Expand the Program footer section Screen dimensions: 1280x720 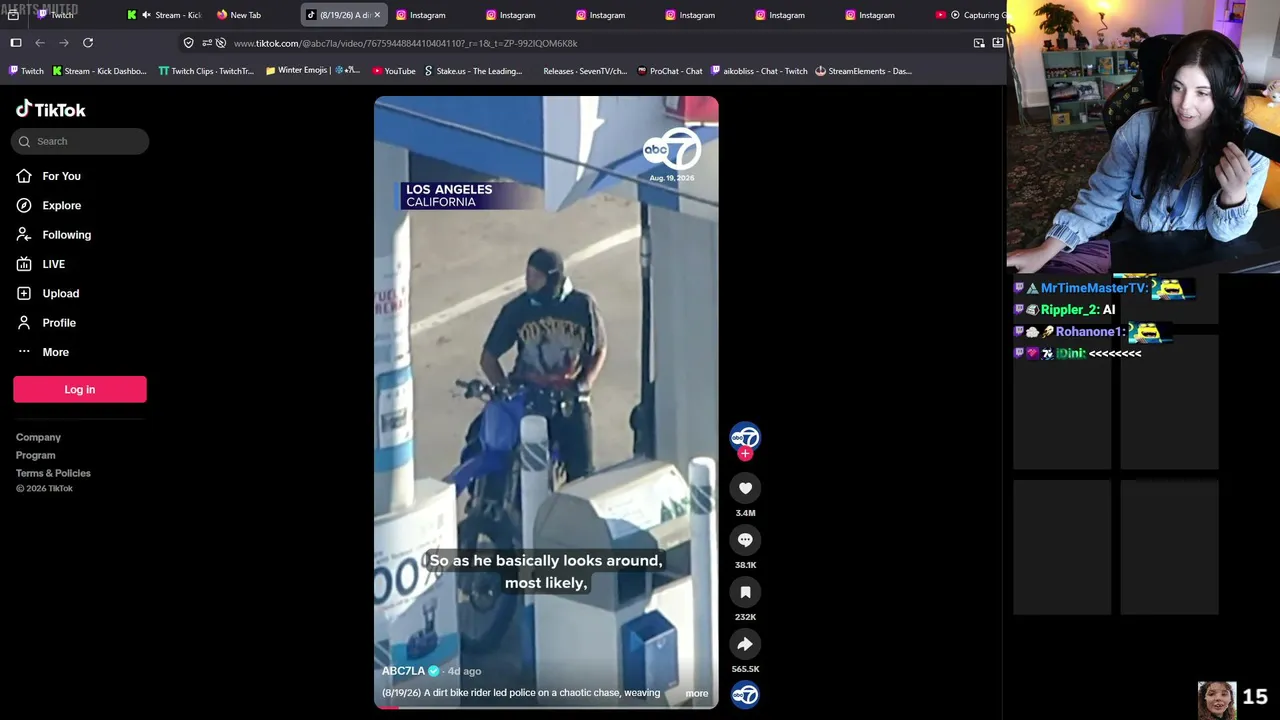(x=35, y=455)
